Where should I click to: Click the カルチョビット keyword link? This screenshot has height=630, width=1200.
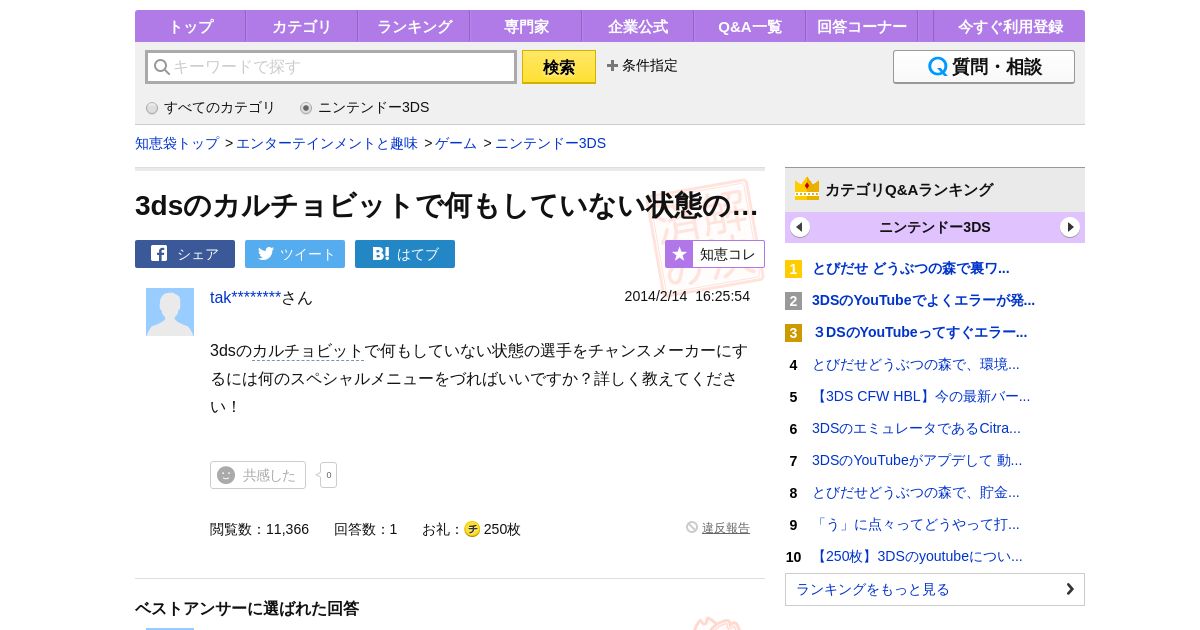click(308, 351)
